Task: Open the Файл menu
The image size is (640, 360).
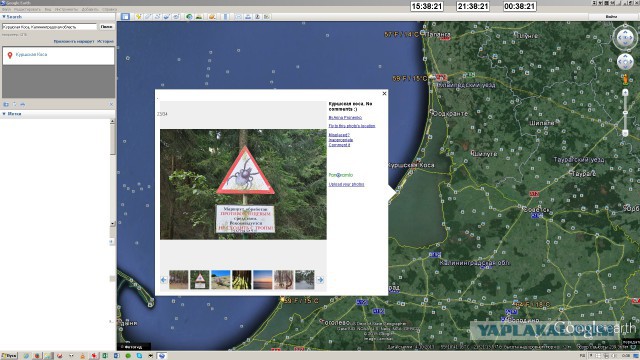Action: pos(6,9)
